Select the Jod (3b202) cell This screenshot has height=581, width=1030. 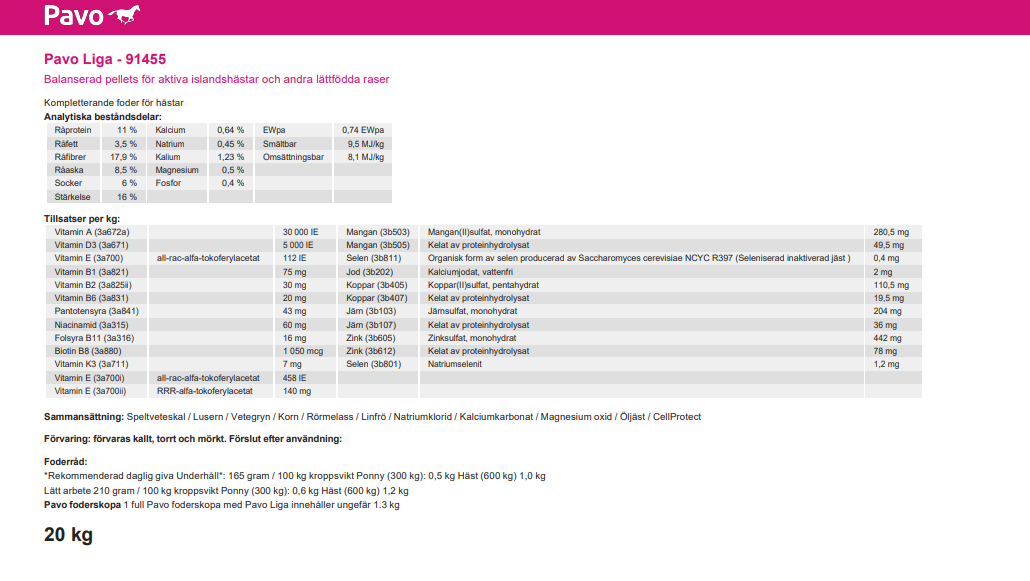click(369, 272)
